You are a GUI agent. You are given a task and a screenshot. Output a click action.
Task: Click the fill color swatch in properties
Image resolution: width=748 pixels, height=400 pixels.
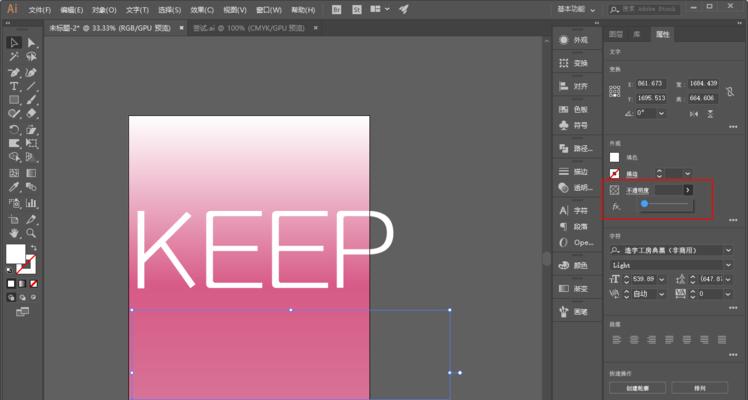coord(614,157)
